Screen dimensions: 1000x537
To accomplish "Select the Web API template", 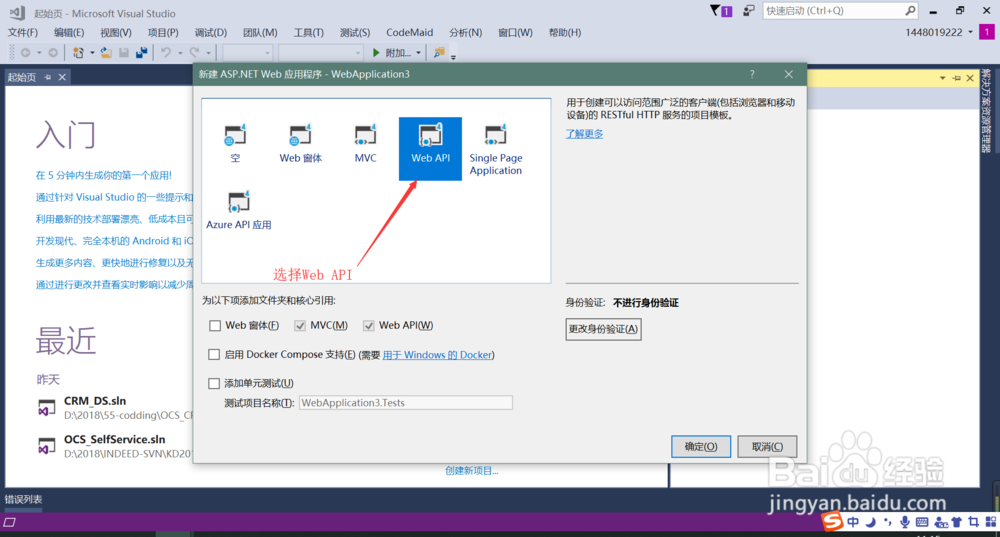I will pyautogui.click(x=430, y=148).
